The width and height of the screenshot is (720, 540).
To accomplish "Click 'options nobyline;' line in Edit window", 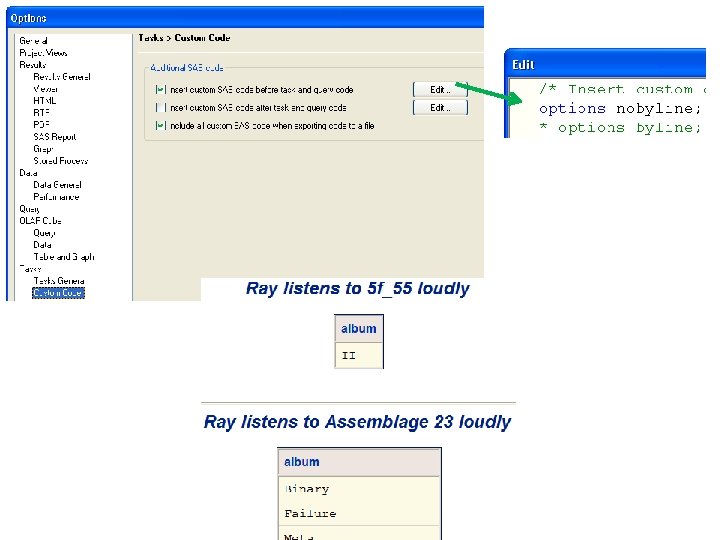I will click(619, 108).
